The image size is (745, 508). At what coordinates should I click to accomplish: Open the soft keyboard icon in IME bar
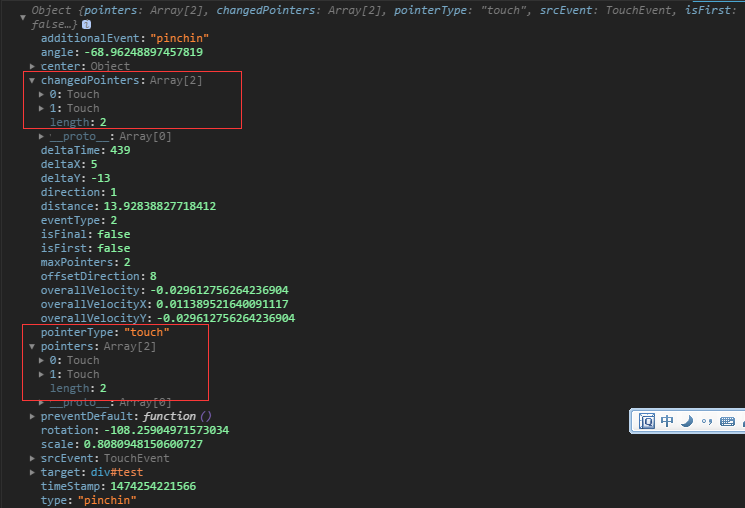tap(727, 422)
